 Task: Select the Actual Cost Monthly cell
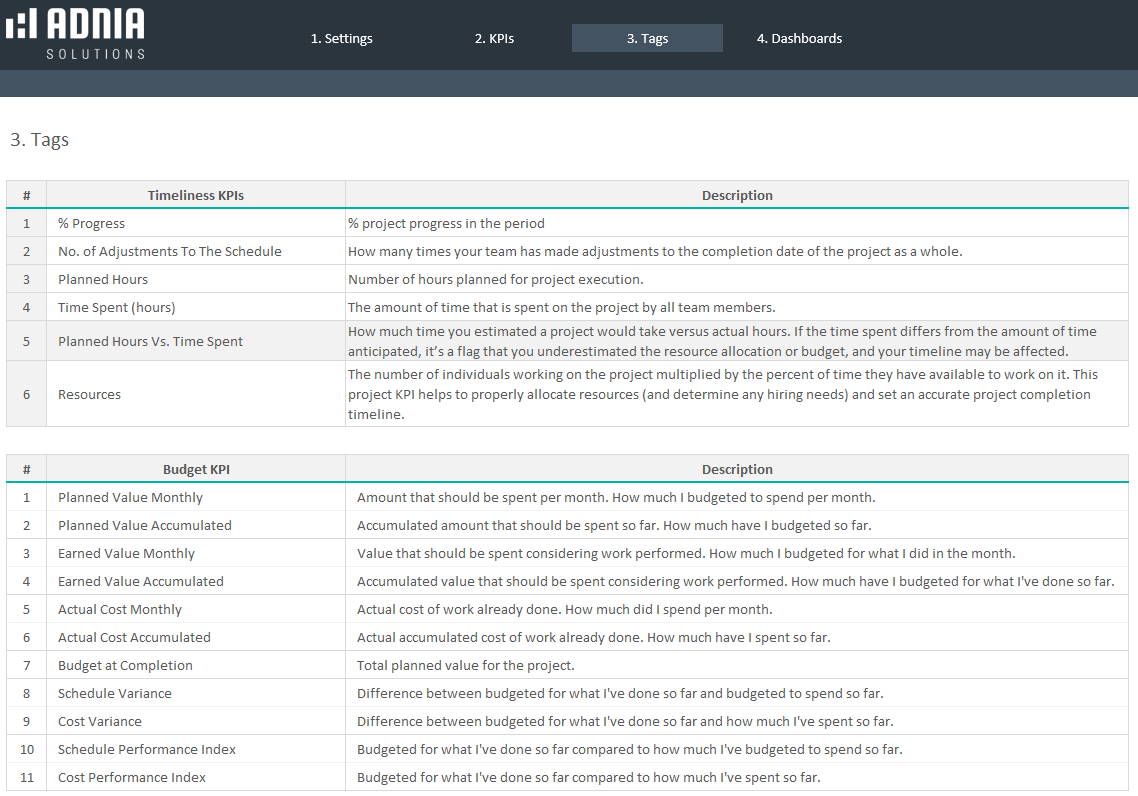coord(120,609)
